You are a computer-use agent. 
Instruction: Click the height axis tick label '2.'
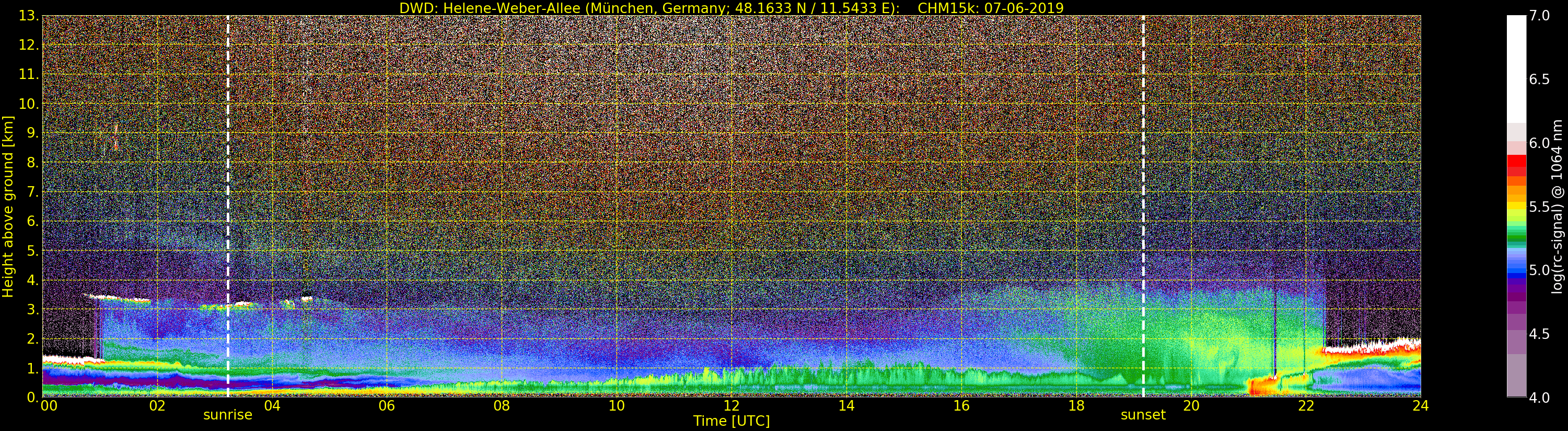tap(32, 339)
